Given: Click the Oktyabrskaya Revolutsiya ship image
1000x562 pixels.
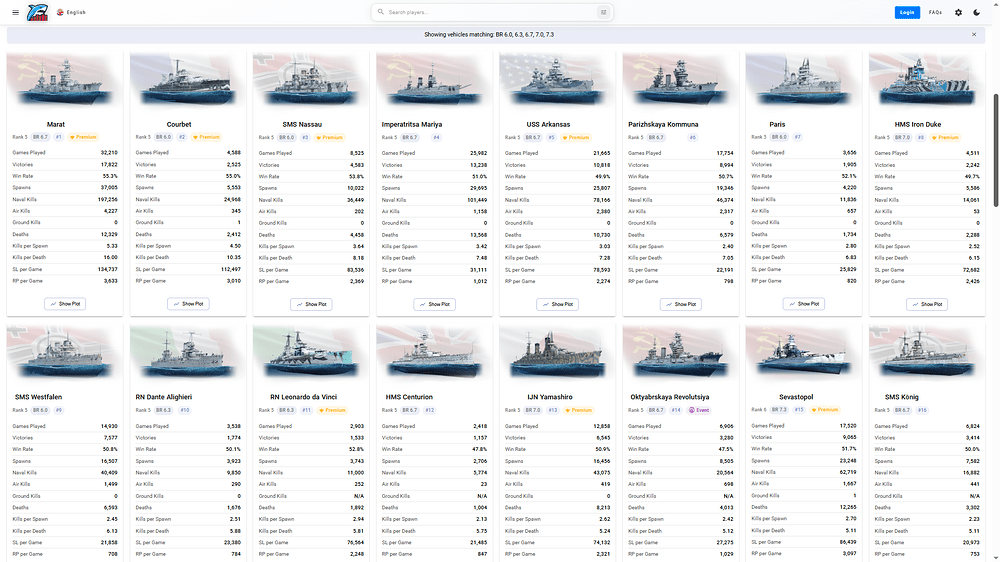Looking at the screenshot, I should (680, 355).
